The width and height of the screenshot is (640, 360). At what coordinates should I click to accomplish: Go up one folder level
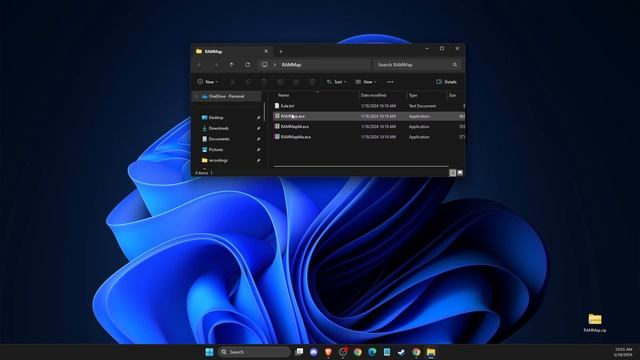(x=231, y=64)
